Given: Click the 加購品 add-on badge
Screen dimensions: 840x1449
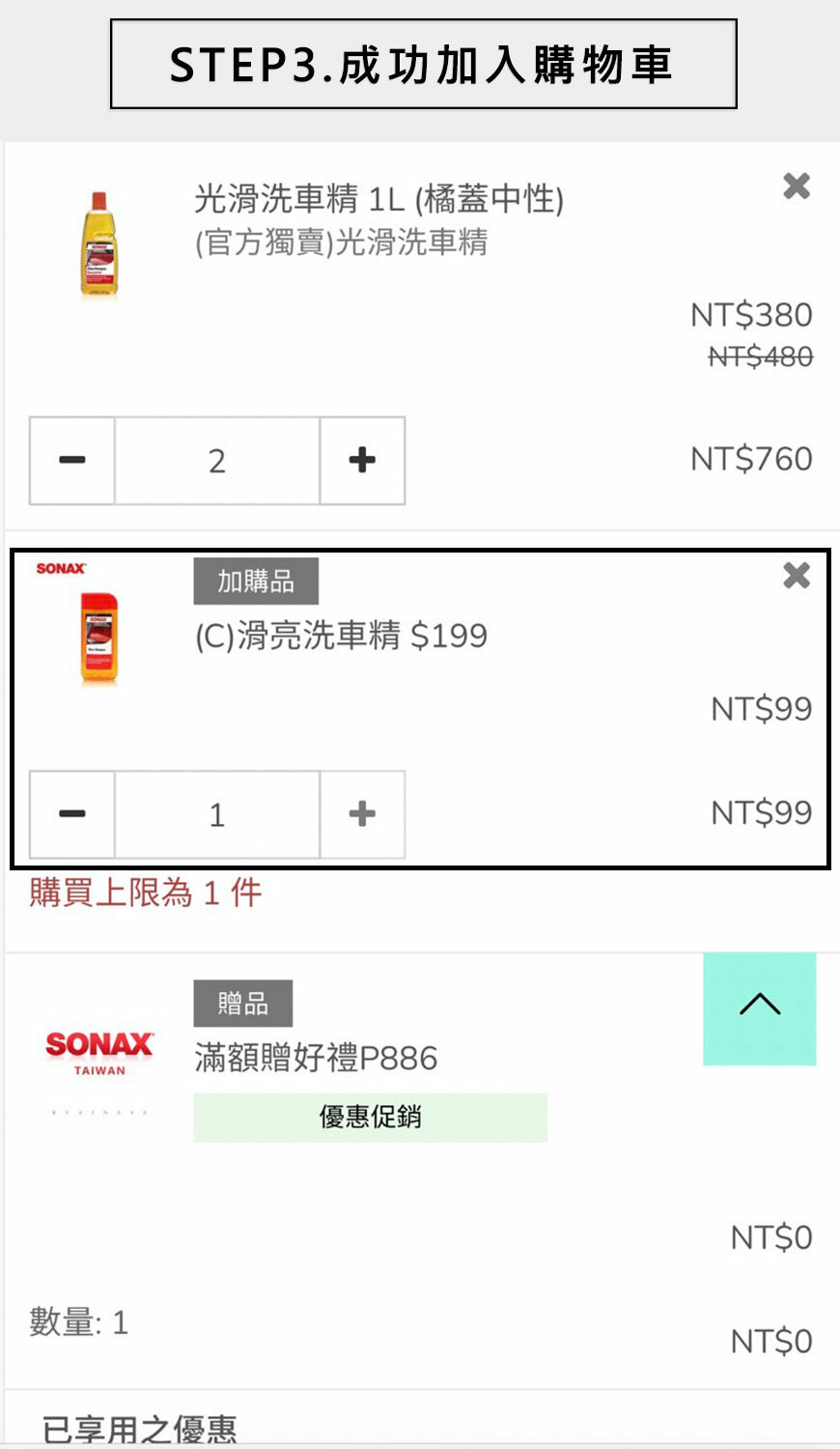Looking at the screenshot, I should click(x=256, y=582).
